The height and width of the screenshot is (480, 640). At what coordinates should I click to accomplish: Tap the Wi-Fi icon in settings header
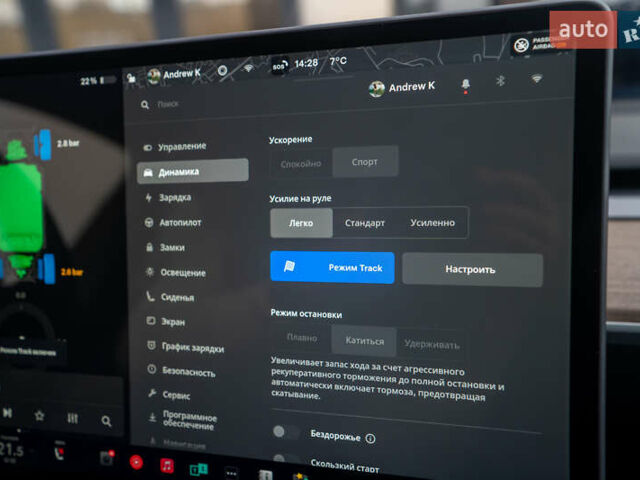pyautogui.click(x=537, y=78)
